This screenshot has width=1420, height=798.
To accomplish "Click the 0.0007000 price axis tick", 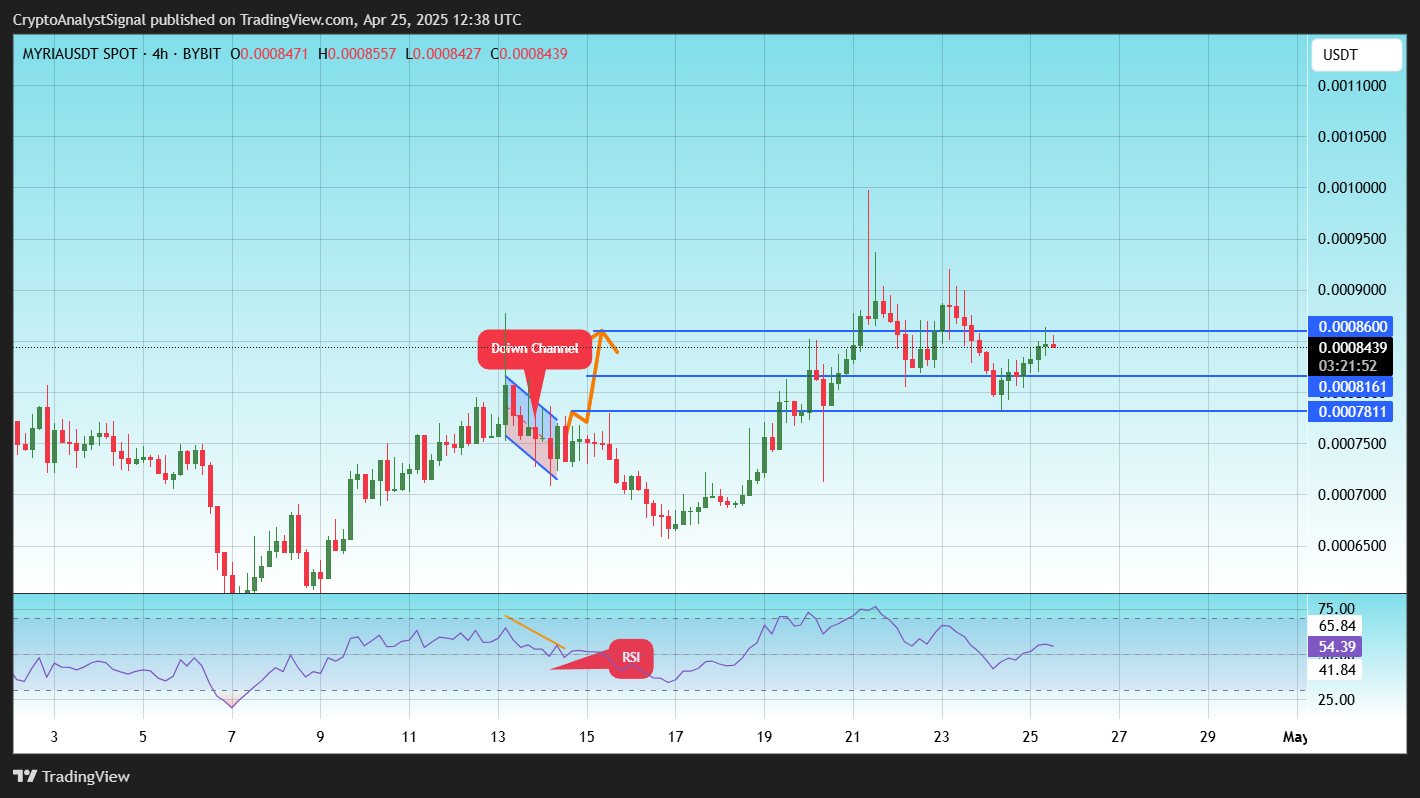I will (1351, 495).
